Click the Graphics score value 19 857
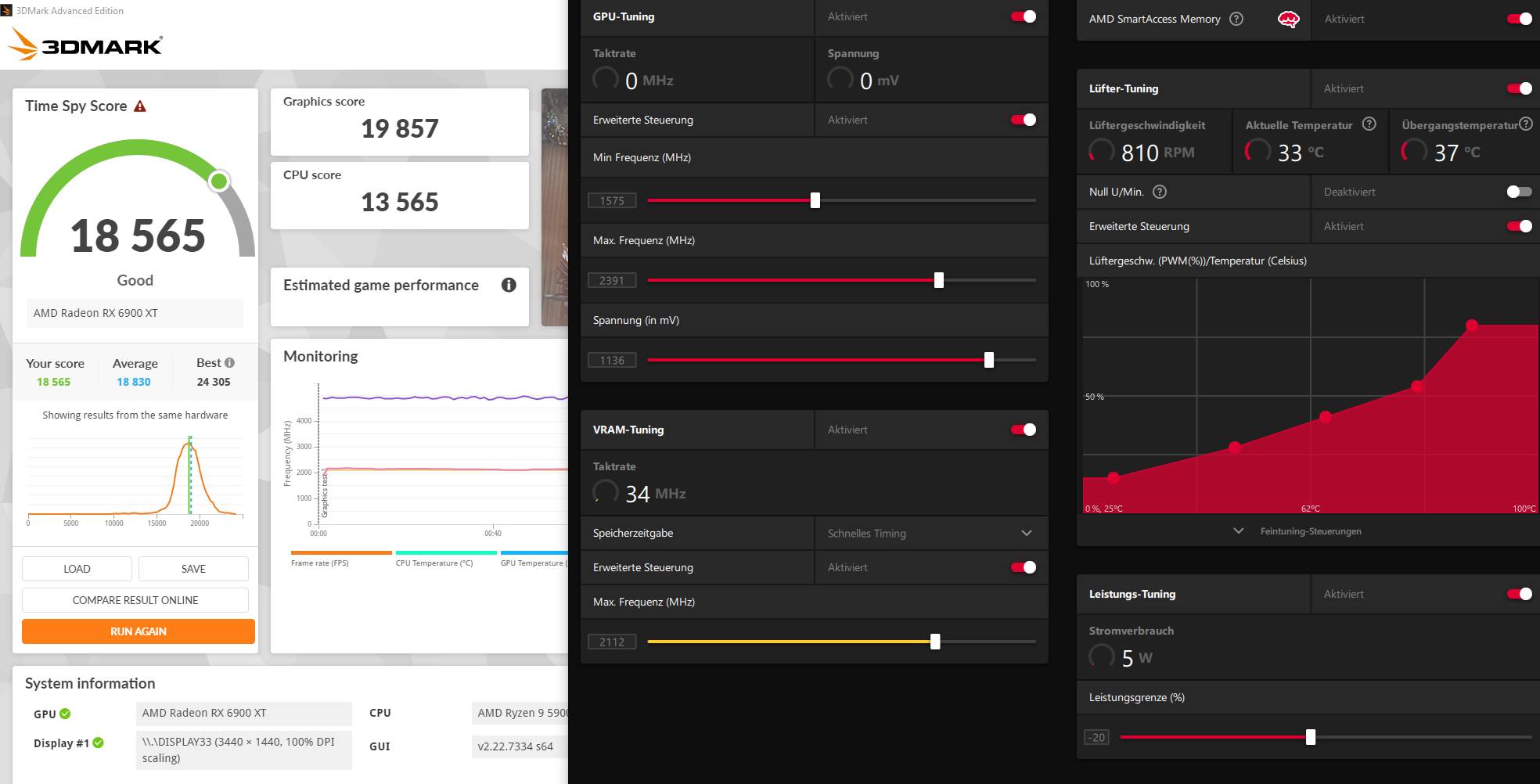 tap(400, 128)
